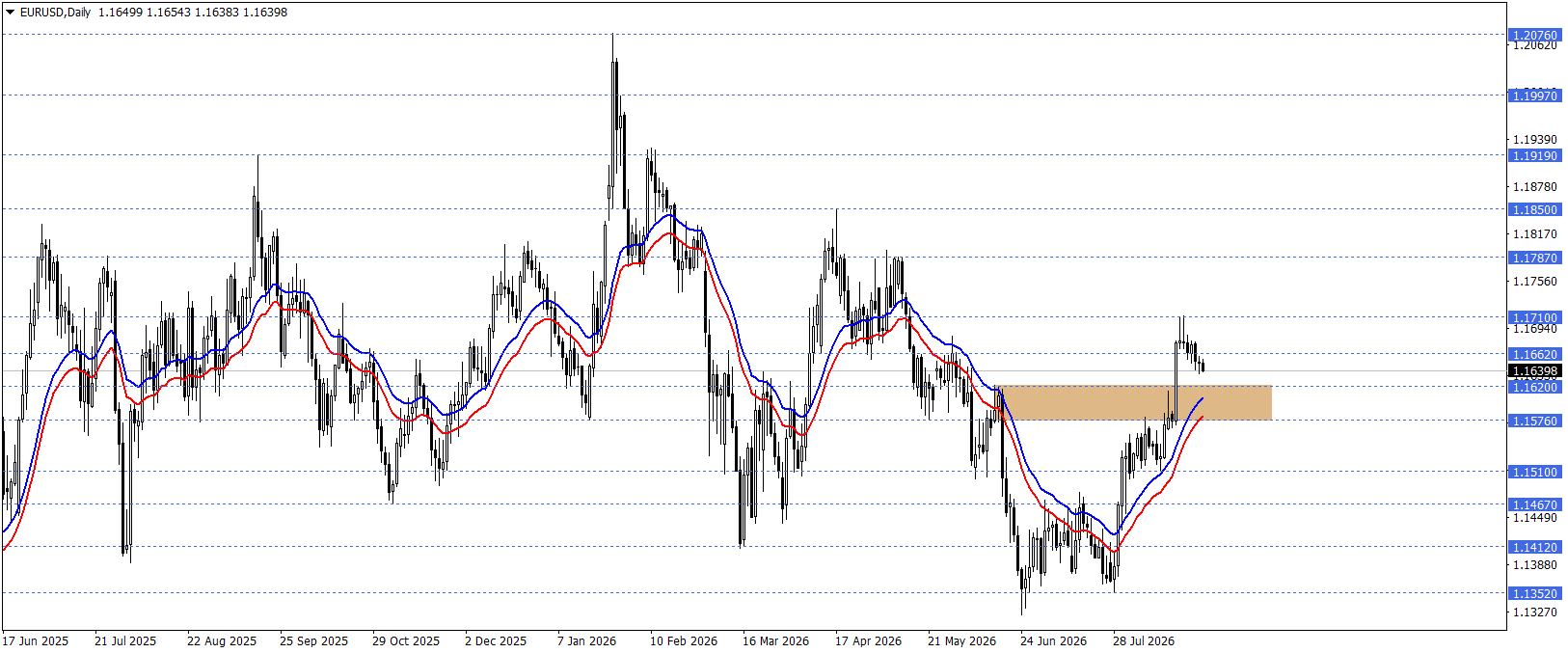Click the 21 Jul 2025 date label

[x=125, y=640]
